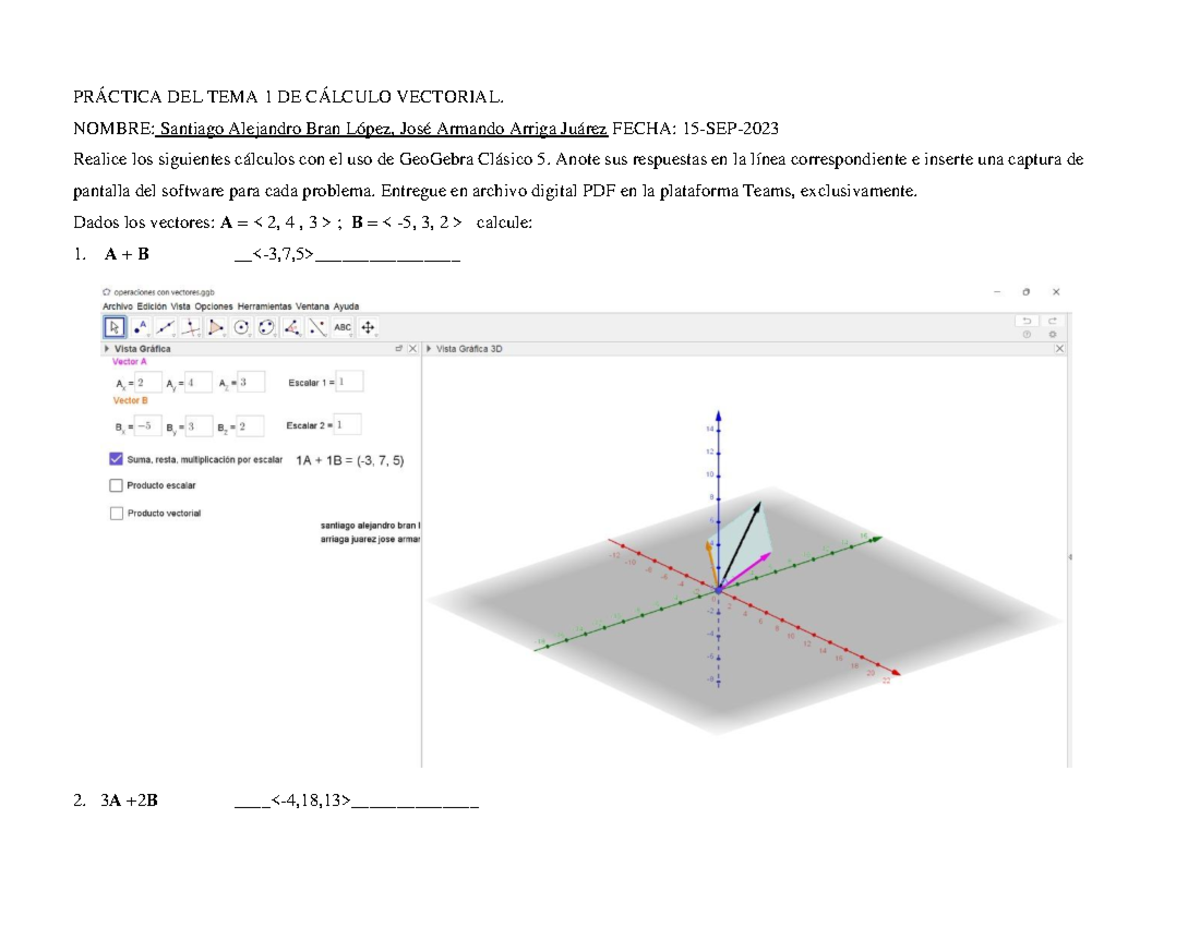
Task: Enable the Producto escalar checkbox
Action: [114, 485]
